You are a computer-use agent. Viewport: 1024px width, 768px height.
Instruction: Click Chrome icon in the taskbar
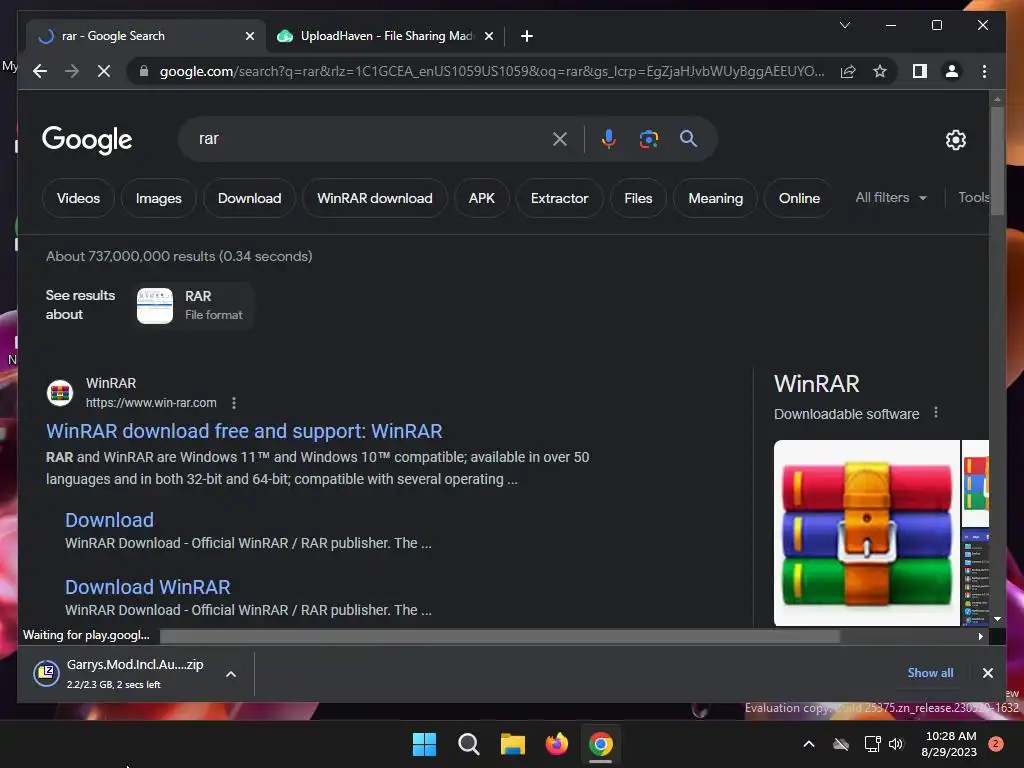(x=601, y=744)
